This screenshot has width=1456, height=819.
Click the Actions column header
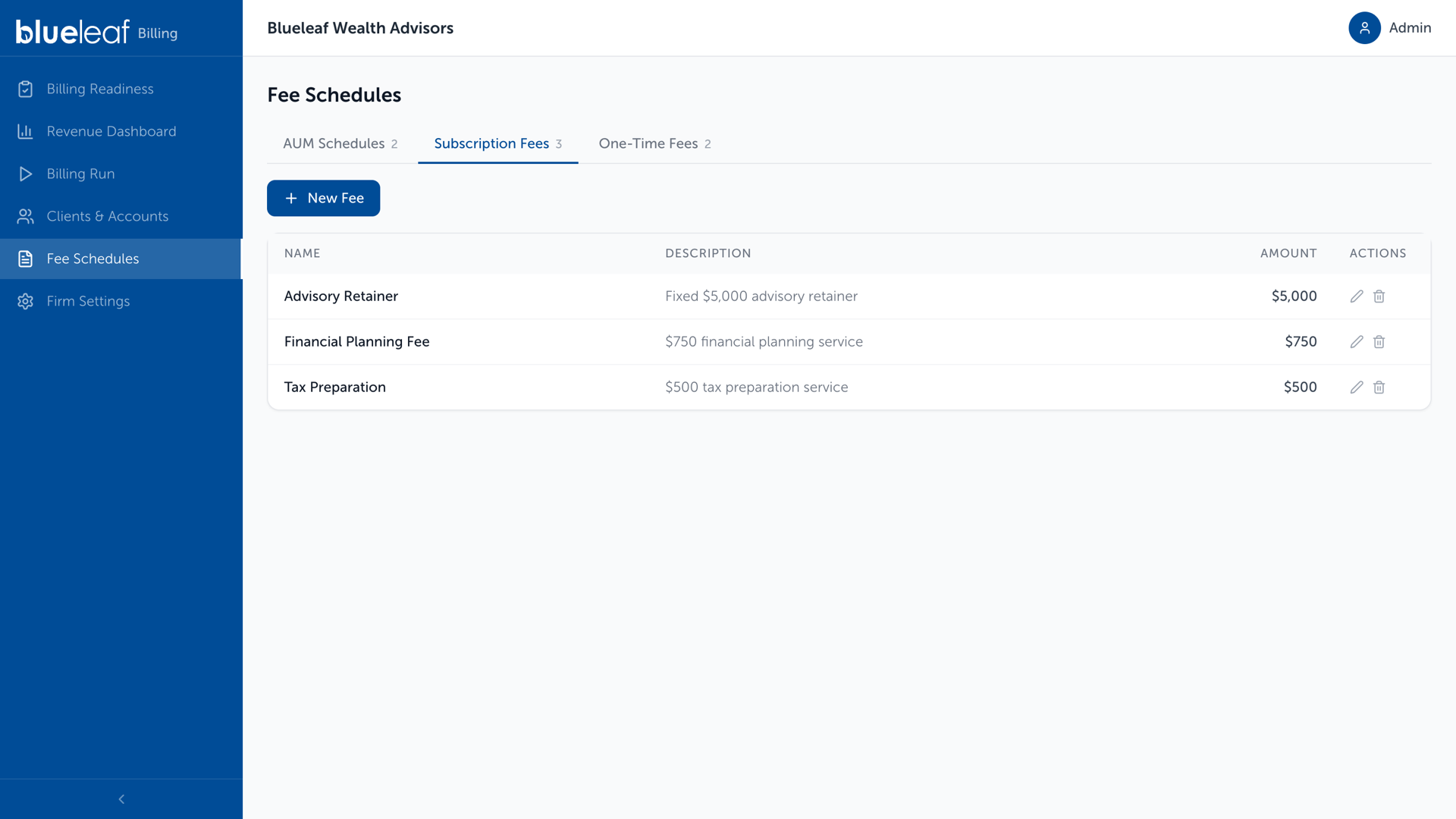(x=1378, y=253)
